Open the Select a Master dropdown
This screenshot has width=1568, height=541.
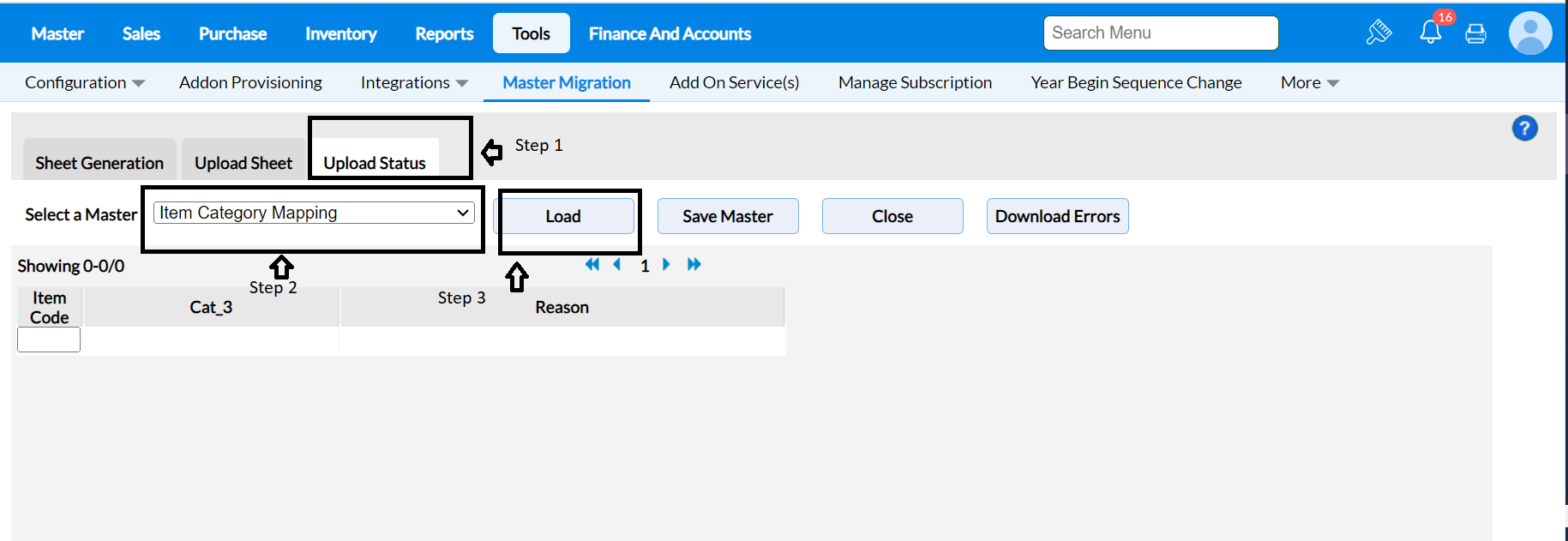tap(314, 213)
